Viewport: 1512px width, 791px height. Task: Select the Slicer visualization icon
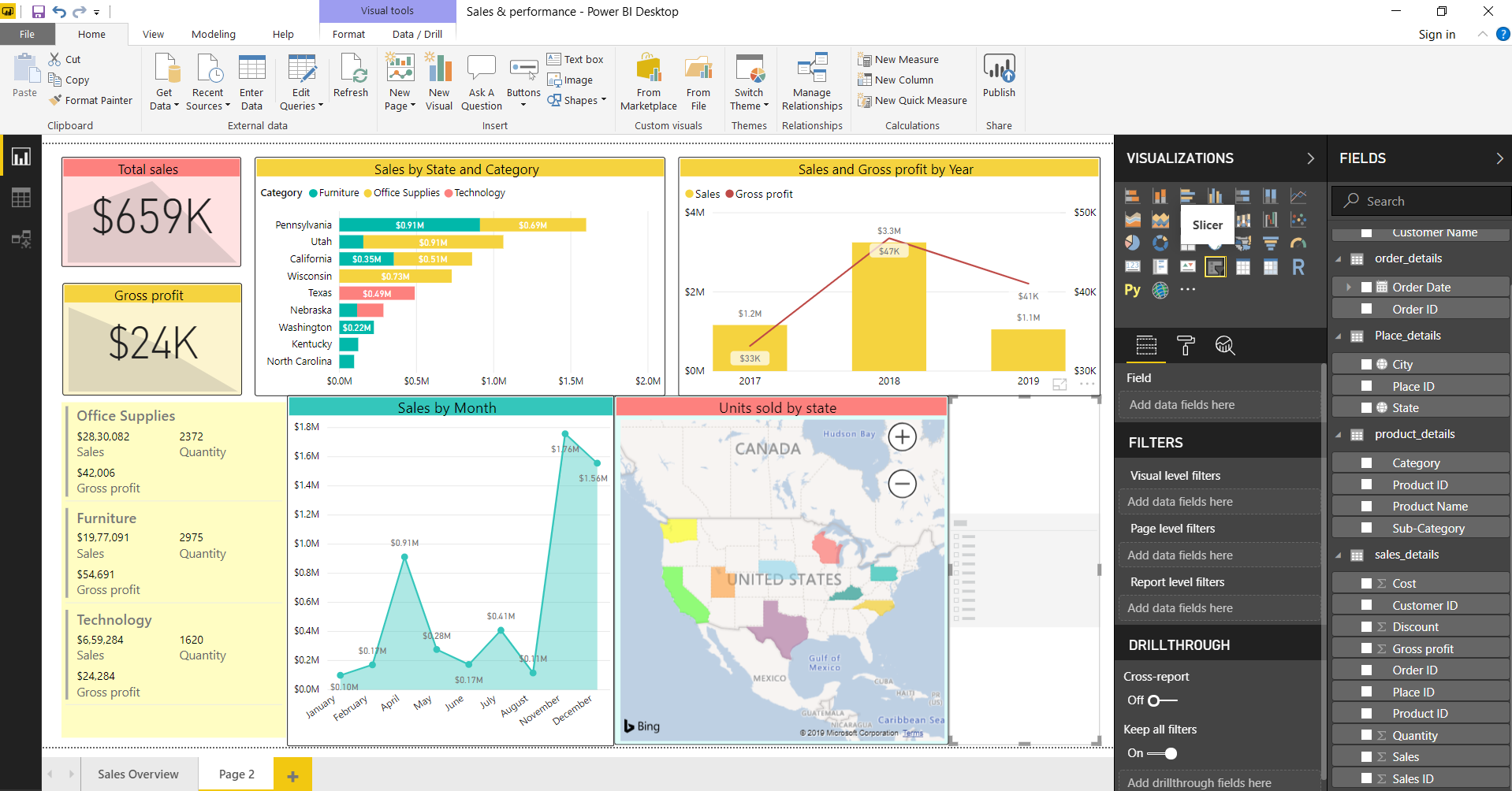coord(1215,267)
